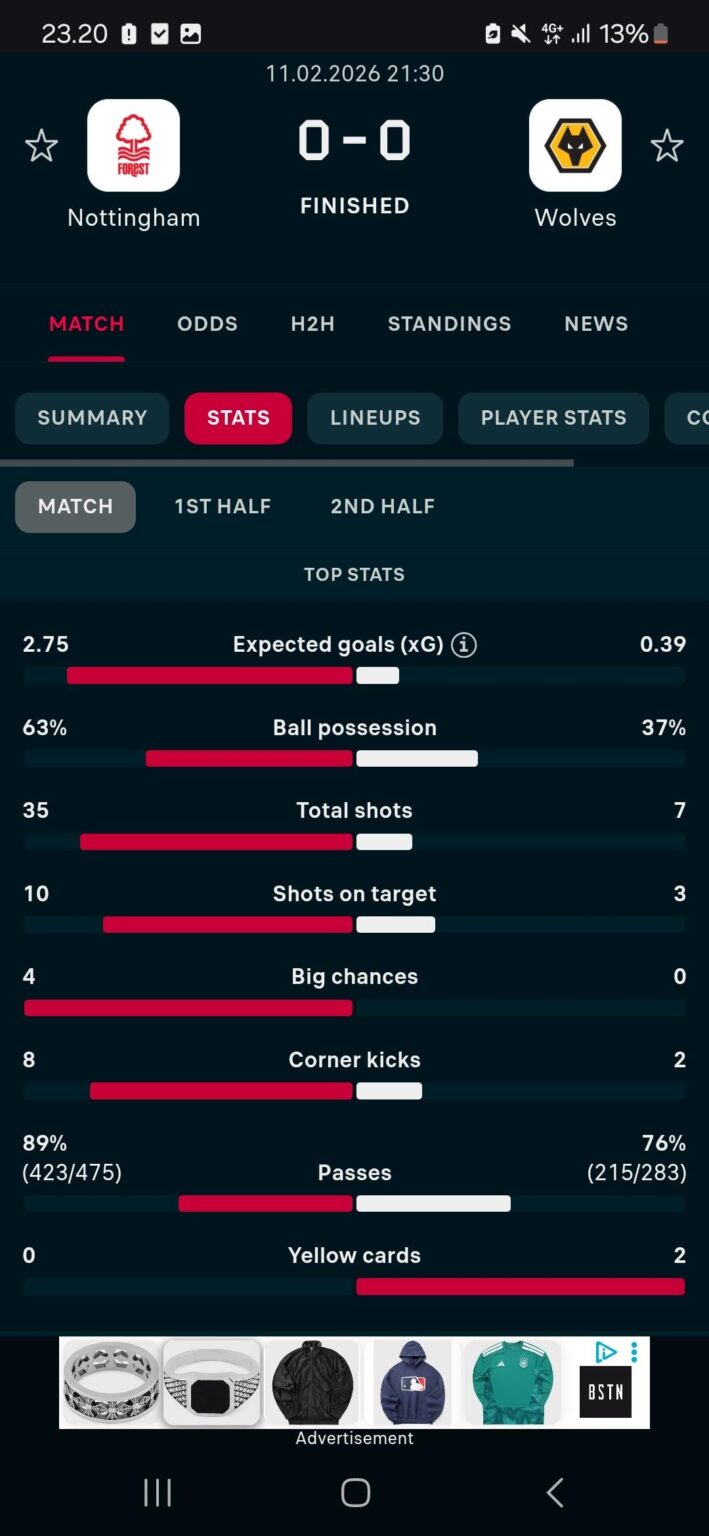Tap the Nottingham Forest club crest
This screenshot has width=709, height=1536.
[133, 145]
